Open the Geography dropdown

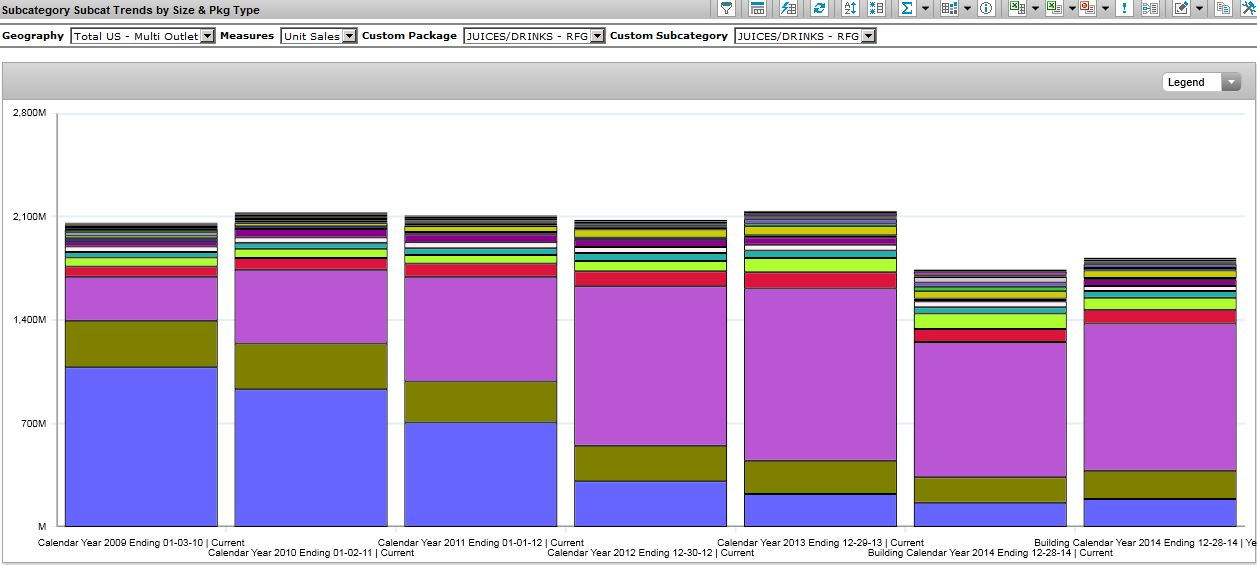coord(207,36)
